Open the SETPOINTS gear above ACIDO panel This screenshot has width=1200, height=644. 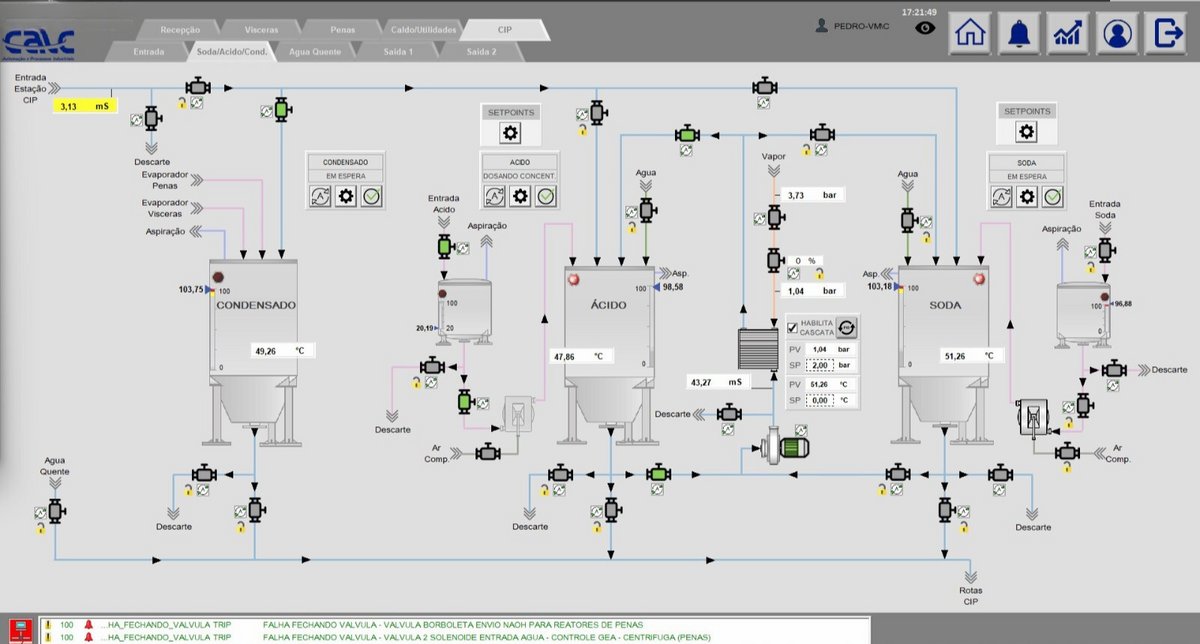(x=510, y=134)
